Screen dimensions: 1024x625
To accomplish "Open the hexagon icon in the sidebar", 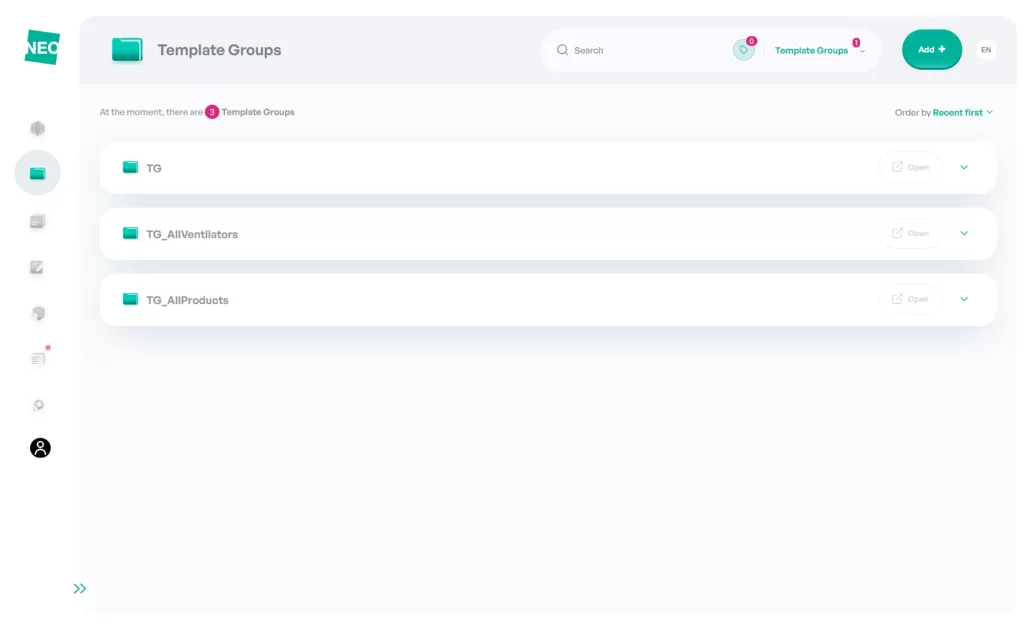I will click(38, 128).
